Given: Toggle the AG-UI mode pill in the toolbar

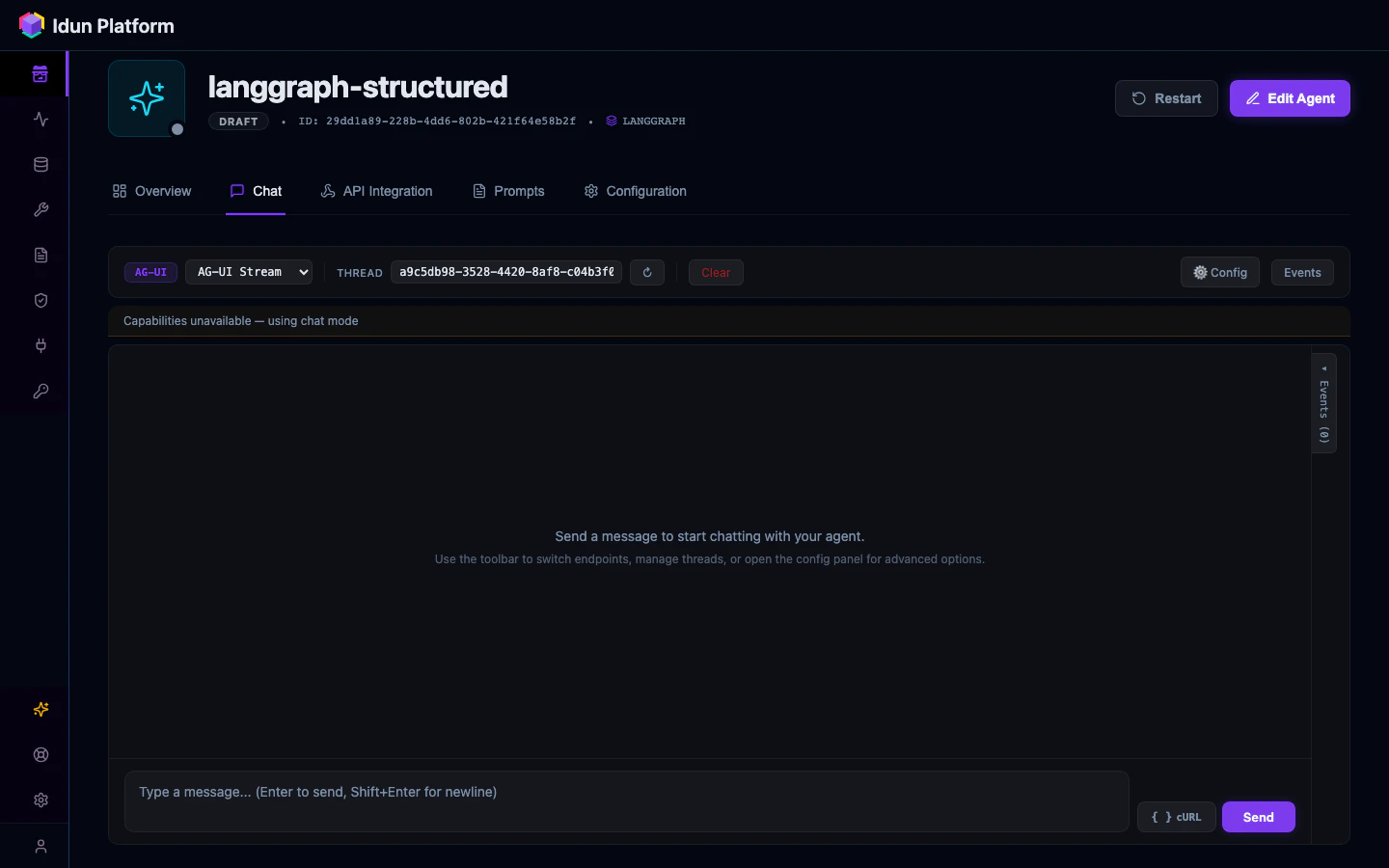Looking at the screenshot, I should click(x=150, y=272).
